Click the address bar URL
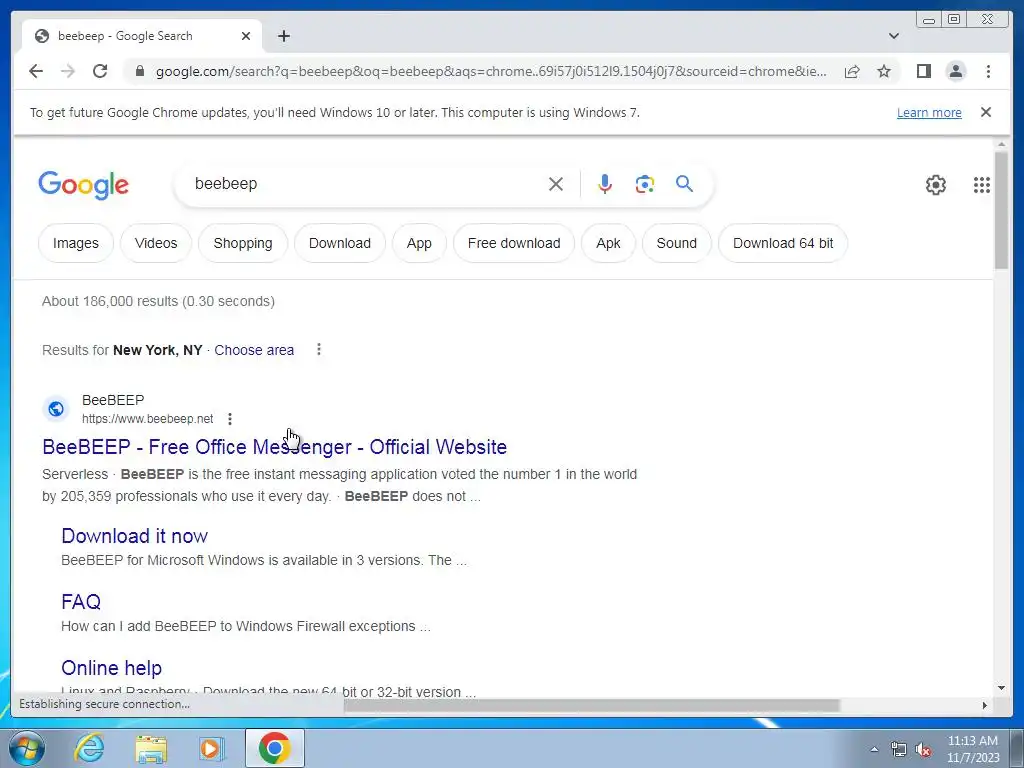 (x=491, y=71)
